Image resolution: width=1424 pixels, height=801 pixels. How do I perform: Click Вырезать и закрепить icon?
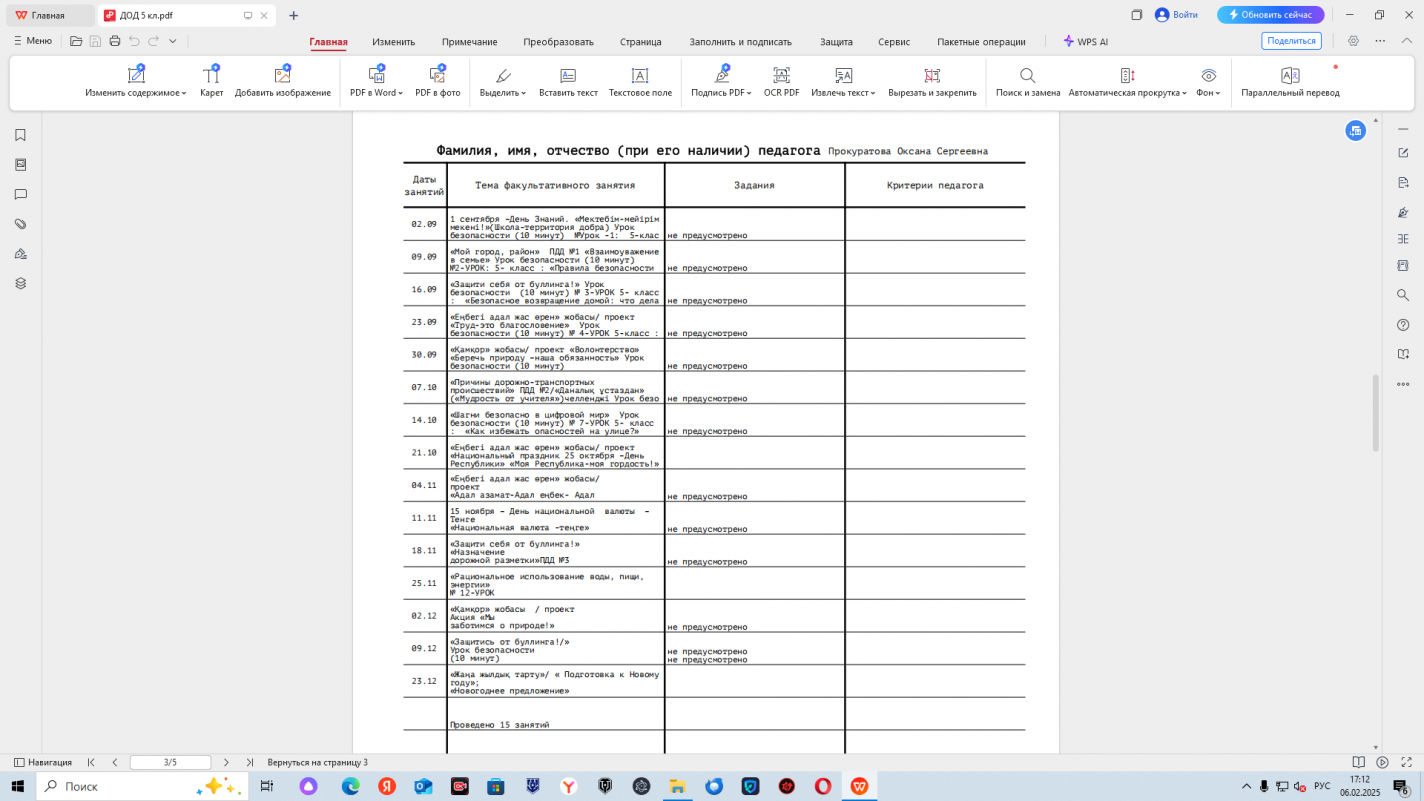[931, 76]
